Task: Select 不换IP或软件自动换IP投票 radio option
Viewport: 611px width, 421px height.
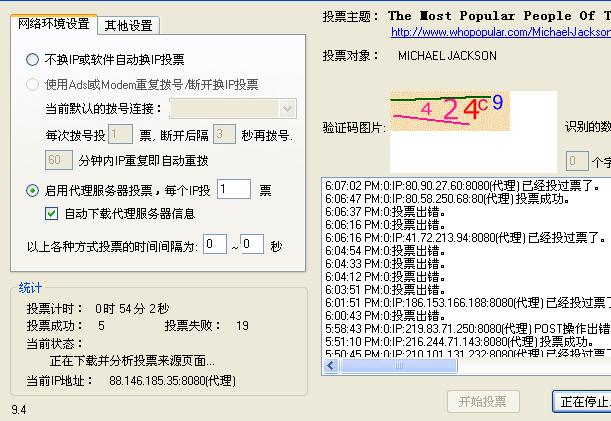Action: pyautogui.click(x=32, y=60)
